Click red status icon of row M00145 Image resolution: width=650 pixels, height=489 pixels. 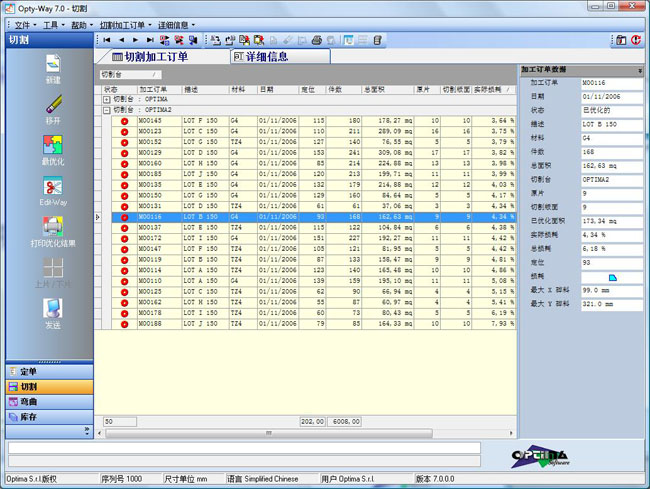[124, 121]
